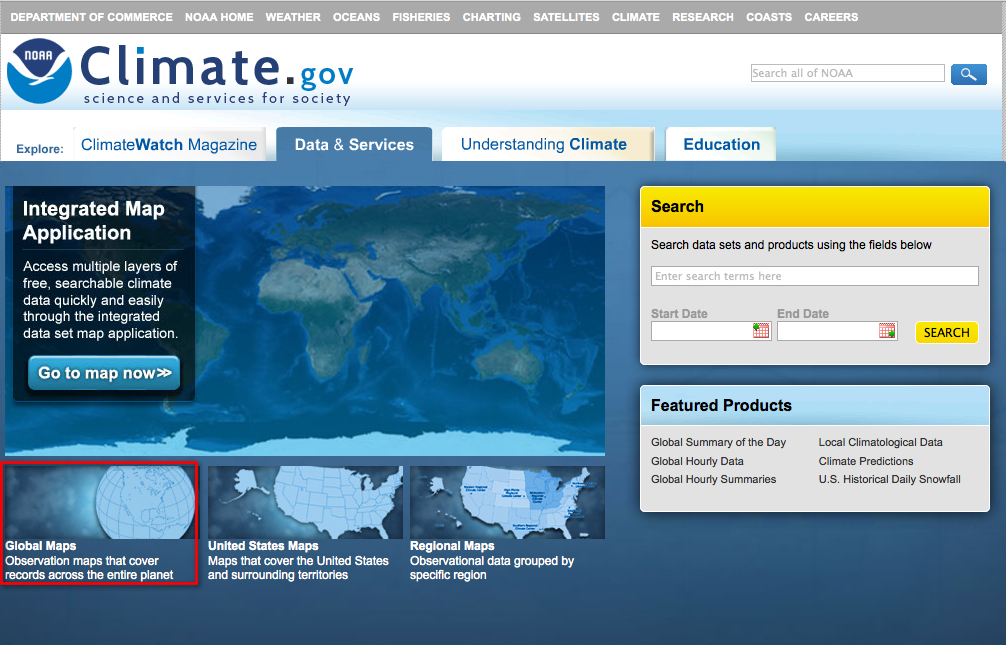
Task: Open U.S. Historical Daily Snowfall
Action: 890,480
